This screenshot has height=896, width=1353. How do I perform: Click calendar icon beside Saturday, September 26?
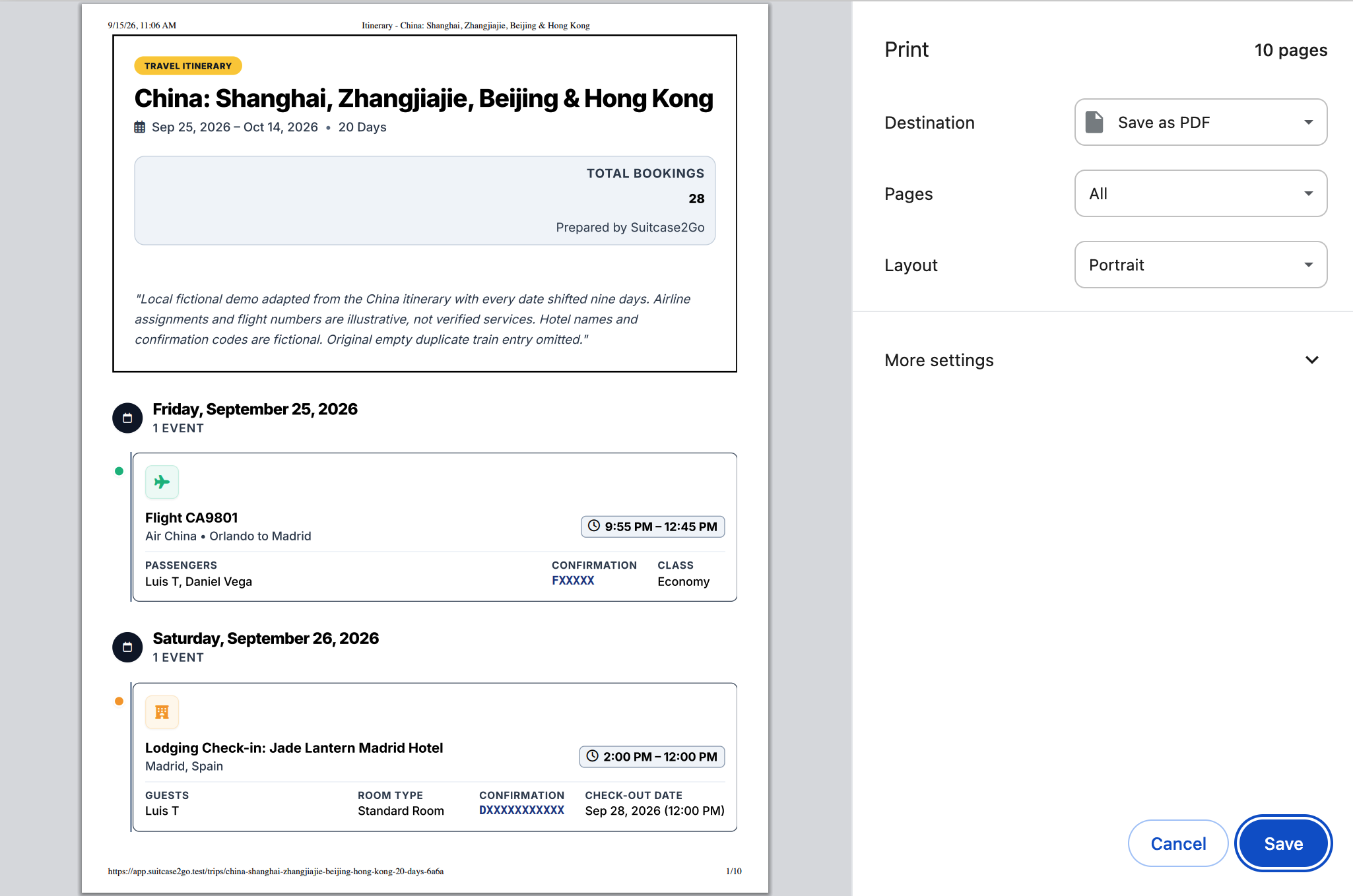coord(127,647)
